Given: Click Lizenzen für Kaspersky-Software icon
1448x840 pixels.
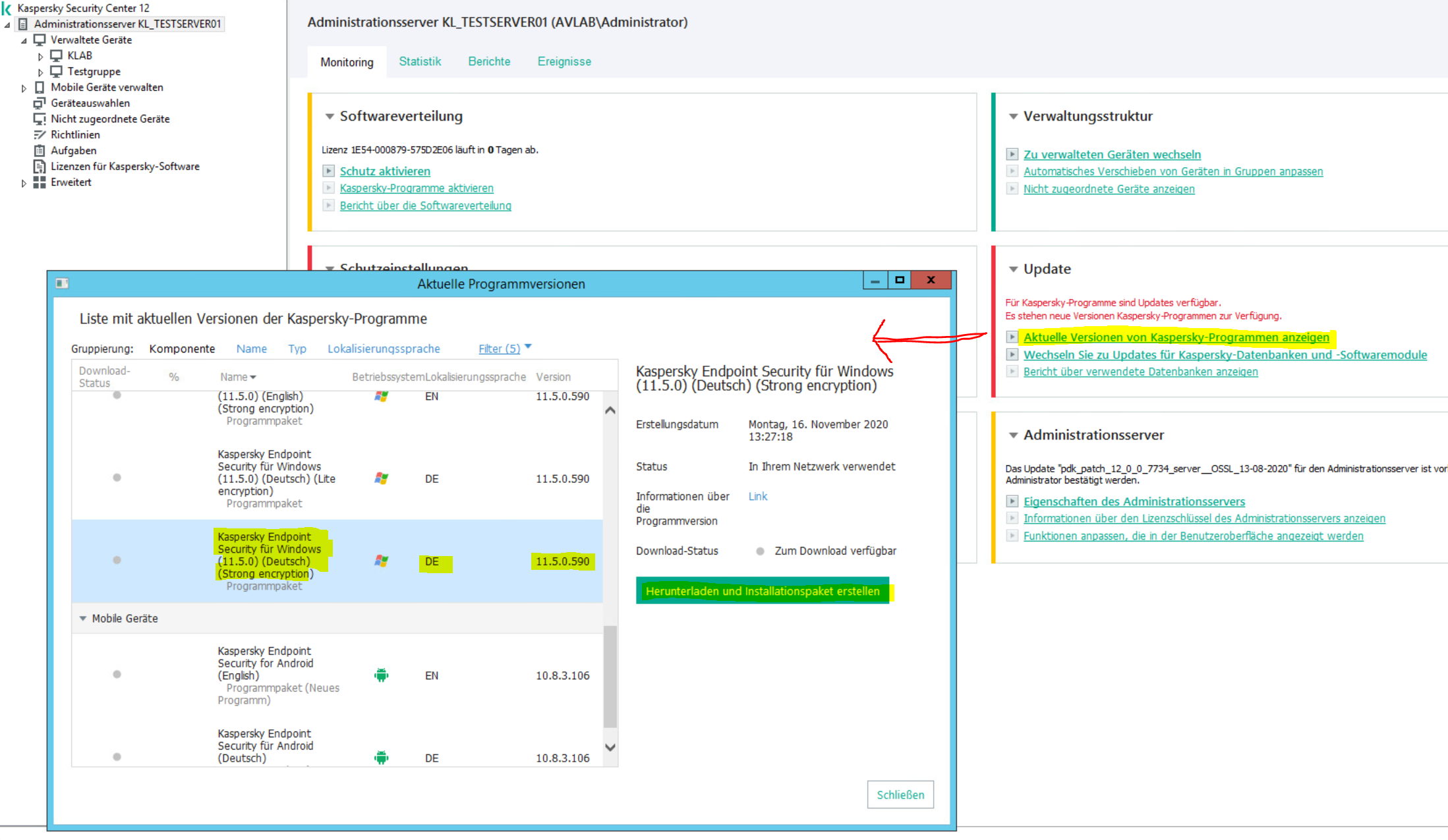Looking at the screenshot, I should point(40,167).
